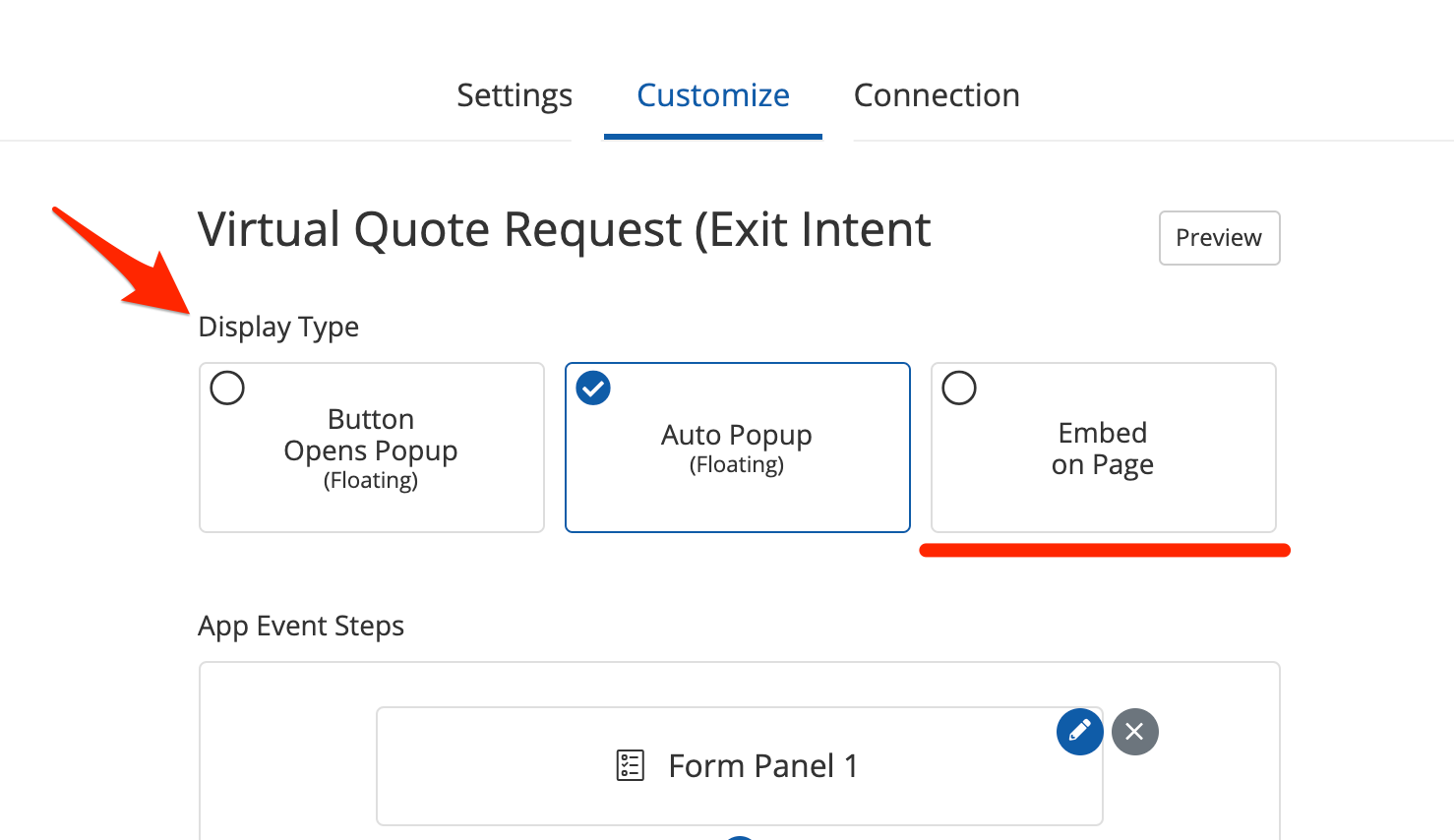Click "(Floating)" text under Auto Popup
The height and width of the screenshot is (840, 1454).
pyautogui.click(x=737, y=464)
